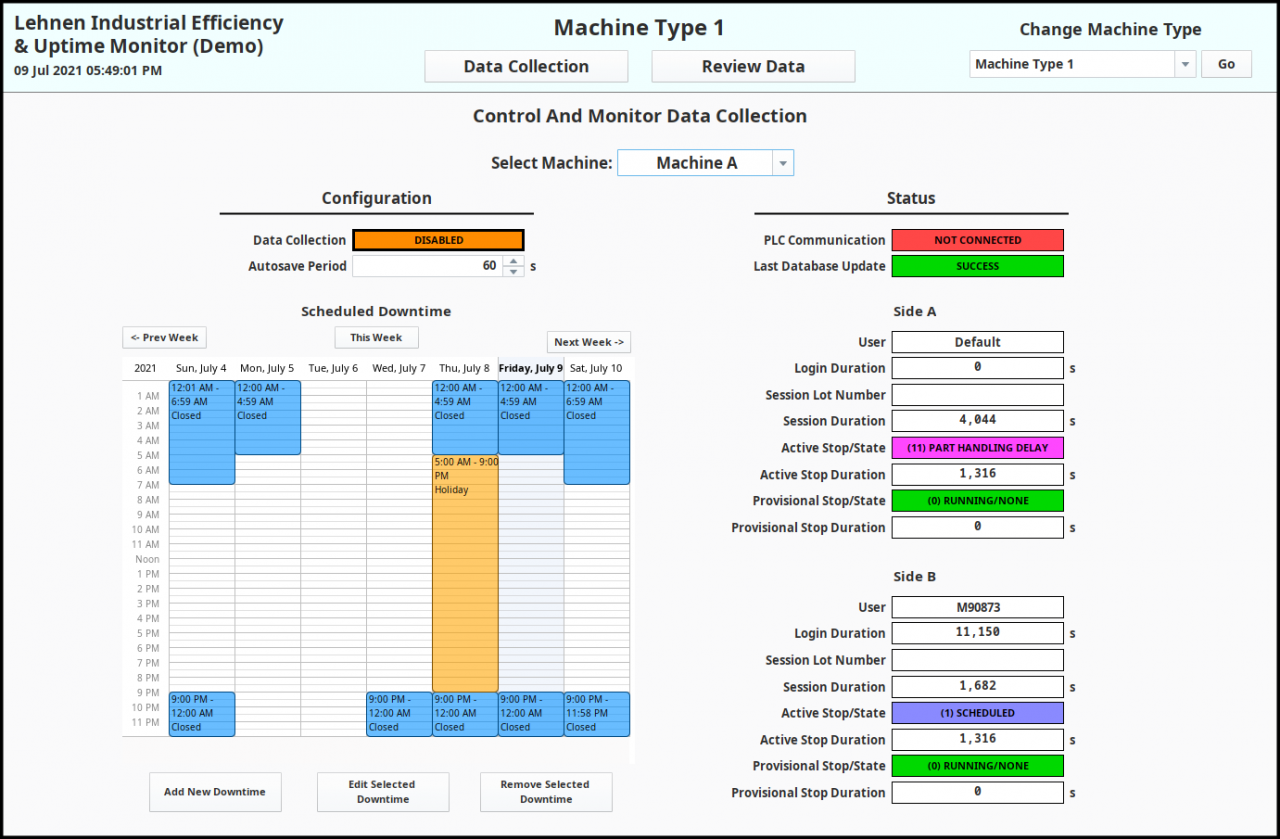Decrease Autosave Period with down arrow
Image resolution: width=1280 pixels, height=839 pixels.
pos(513,271)
